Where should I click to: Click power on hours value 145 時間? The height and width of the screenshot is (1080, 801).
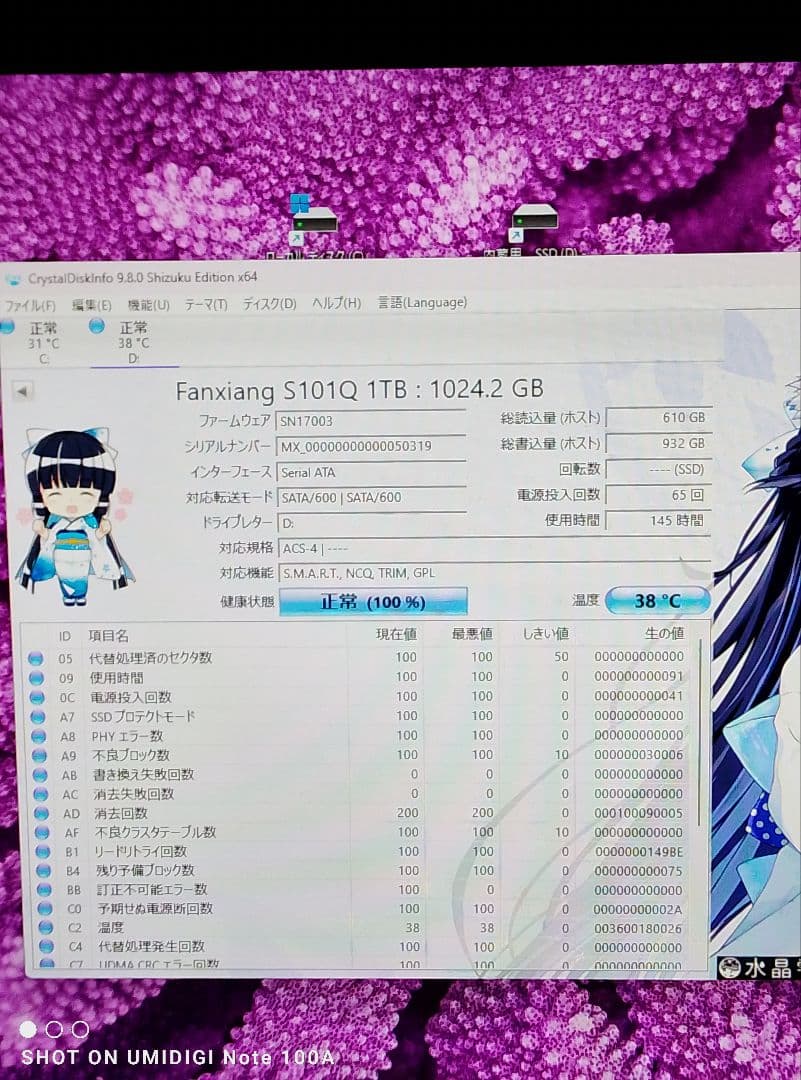[x=658, y=520]
